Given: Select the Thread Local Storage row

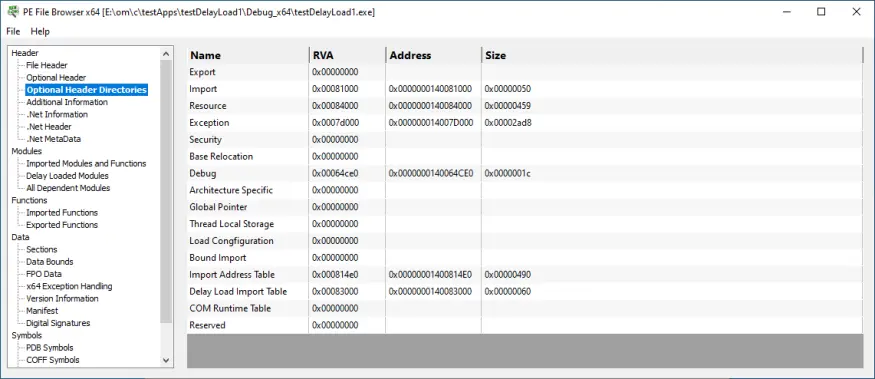Looking at the screenshot, I should tap(525, 224).
